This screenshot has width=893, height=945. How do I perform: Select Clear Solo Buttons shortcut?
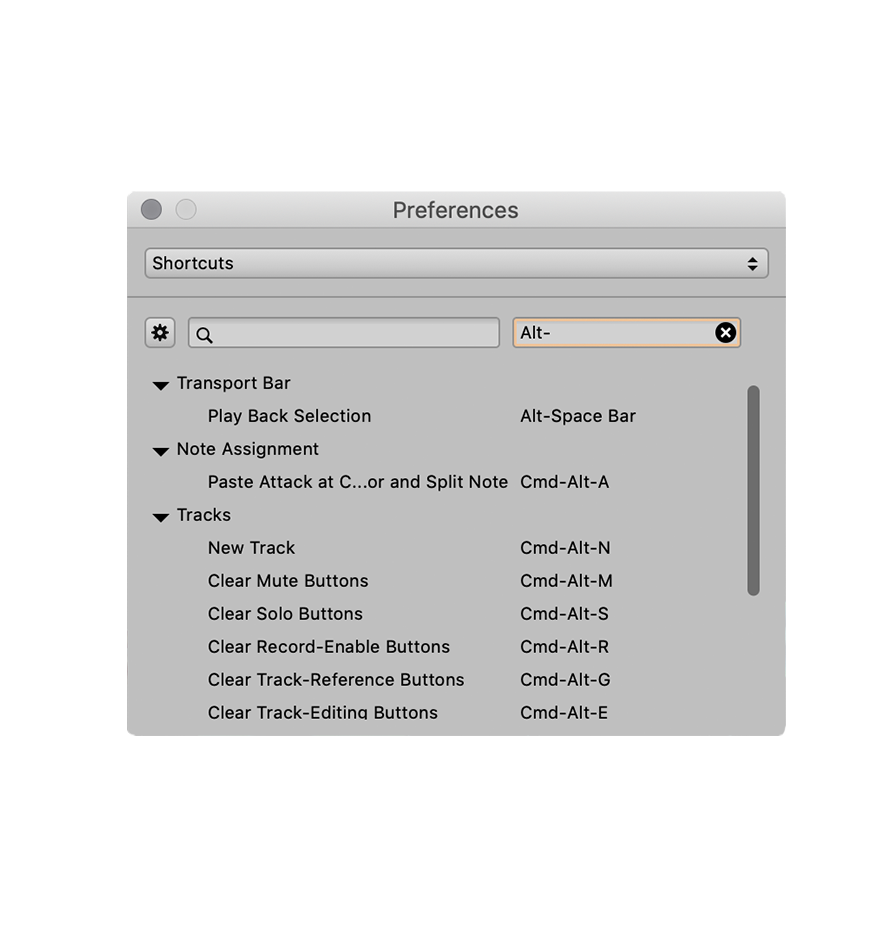click(285, 614)
